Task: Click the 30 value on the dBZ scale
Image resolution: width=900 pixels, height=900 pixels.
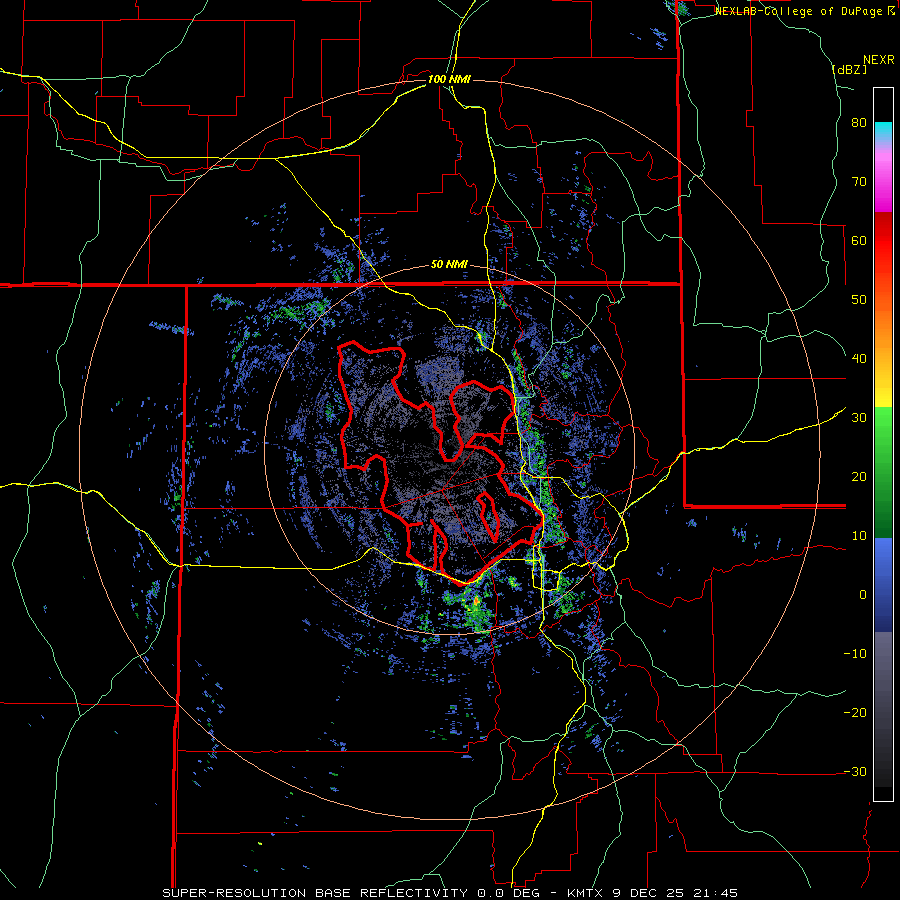Action: [859, 417]
